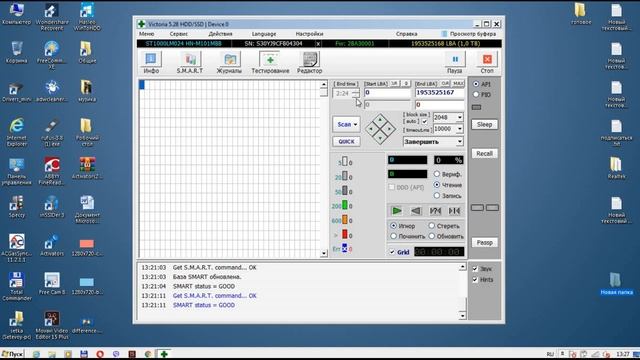Click the Sleep button
Screen dimensions: 640x360
click(x=484, y=124)
